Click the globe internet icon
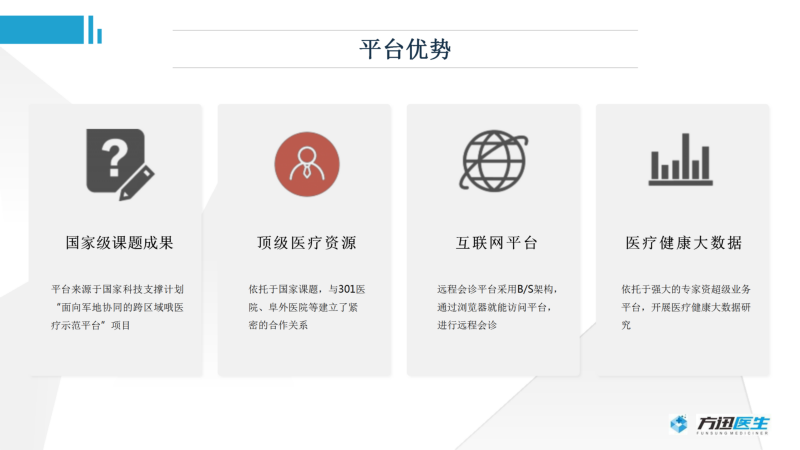 click(x=494, y=161)
